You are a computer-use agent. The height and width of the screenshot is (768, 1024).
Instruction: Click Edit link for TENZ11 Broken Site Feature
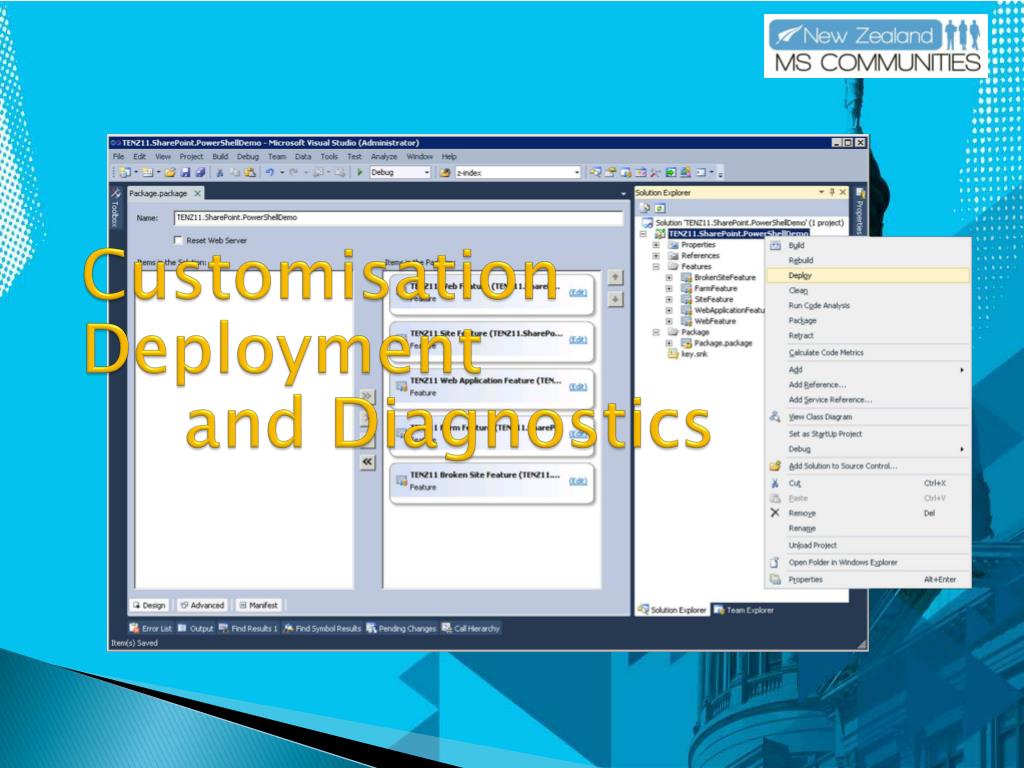(577, 481)
